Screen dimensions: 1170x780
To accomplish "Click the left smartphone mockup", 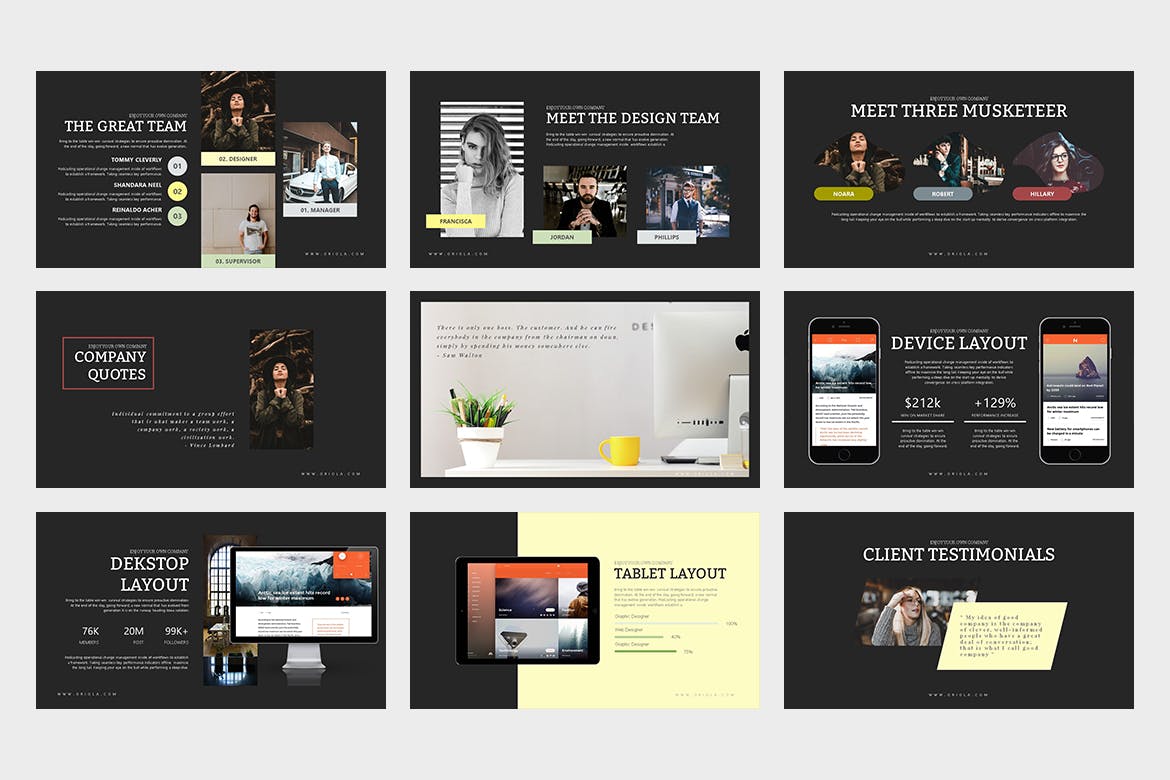I will tap(844, 391).
